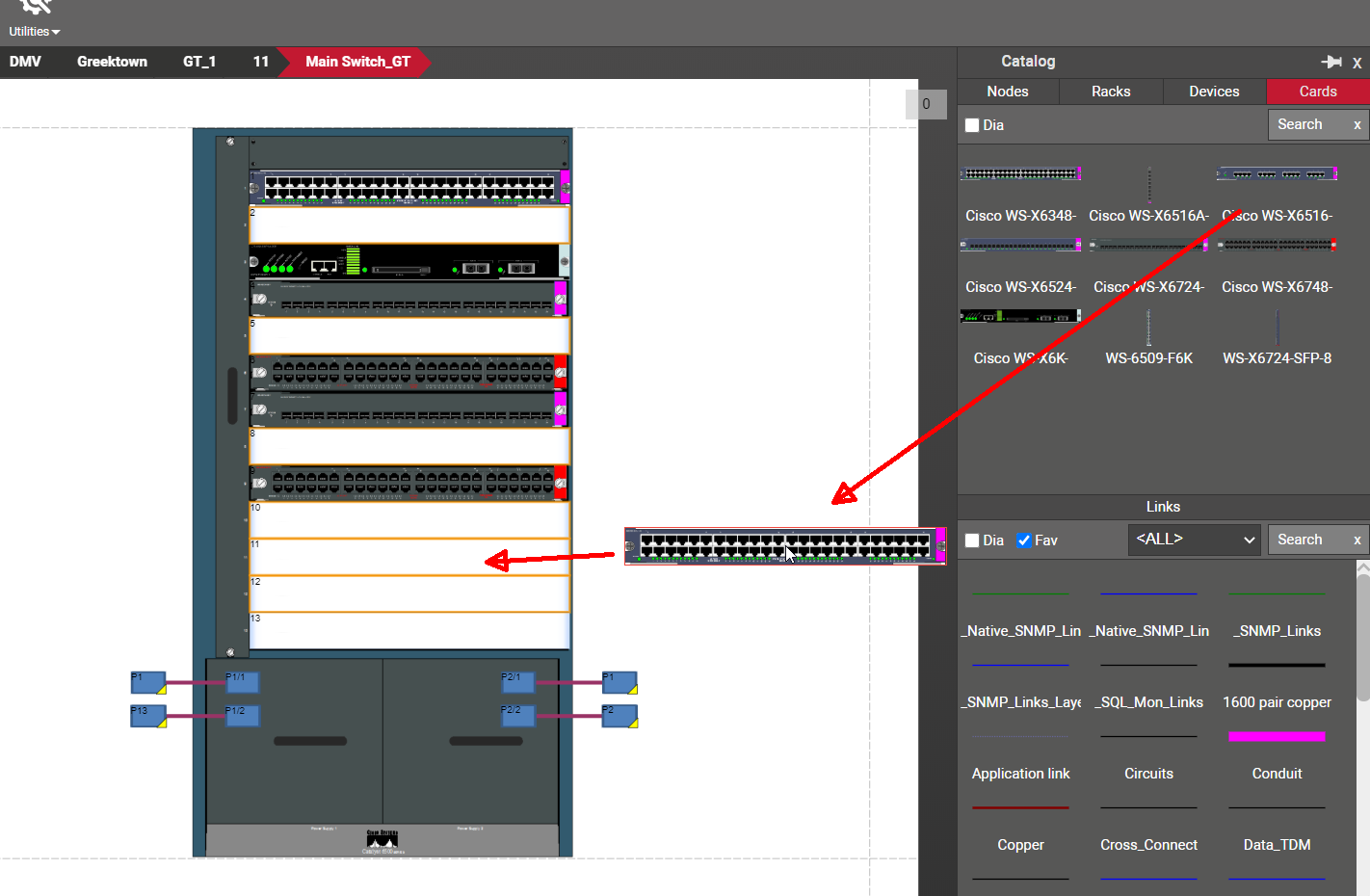Click the P13 external node
The image size is (1370, 896).
pos(148,716)
